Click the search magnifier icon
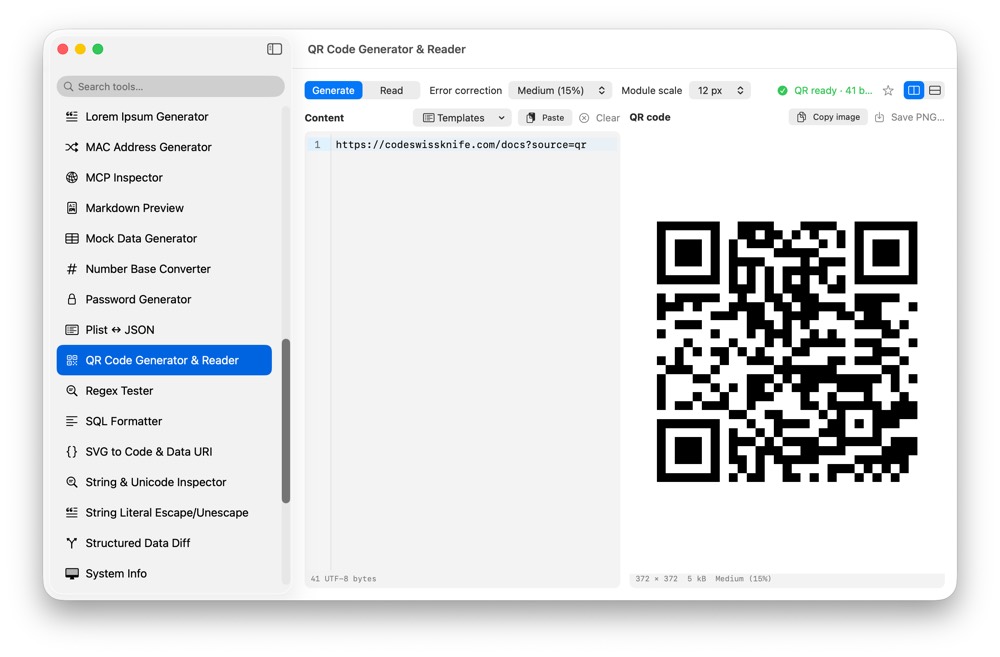 point(69,87)
